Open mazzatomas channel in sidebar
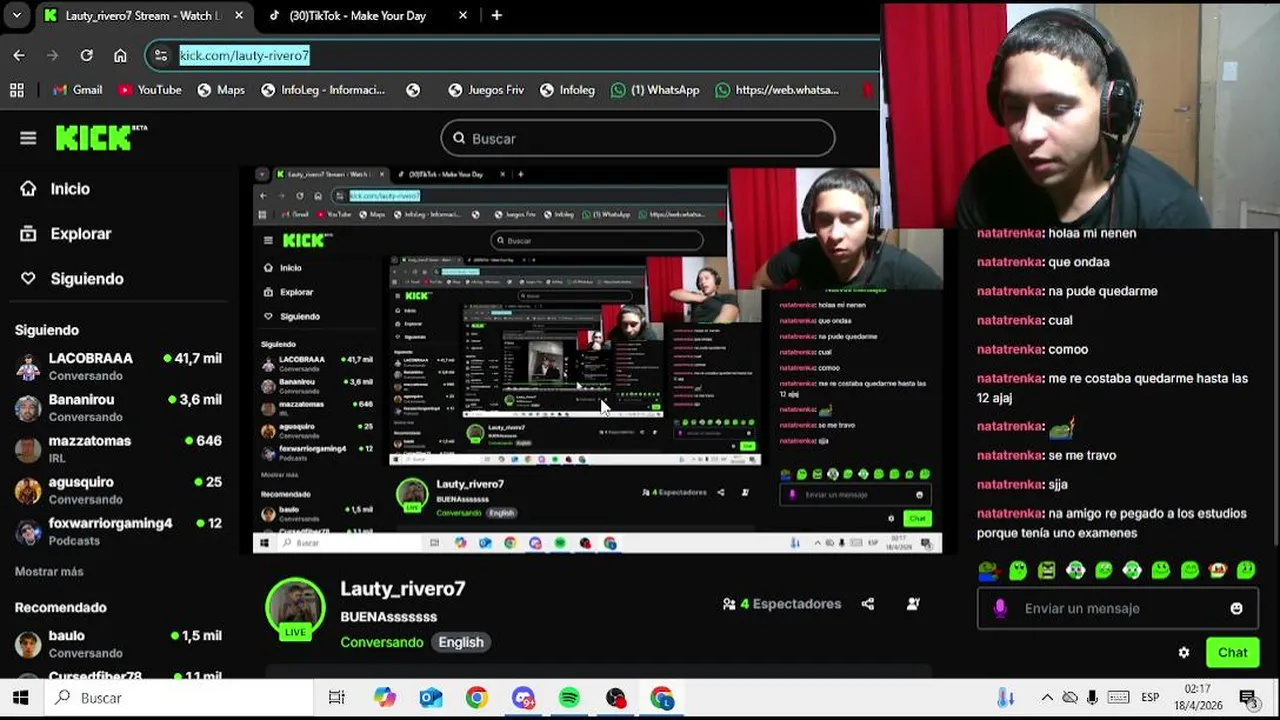The height and width of the screenshot is (720, 1280). [118, 448]
